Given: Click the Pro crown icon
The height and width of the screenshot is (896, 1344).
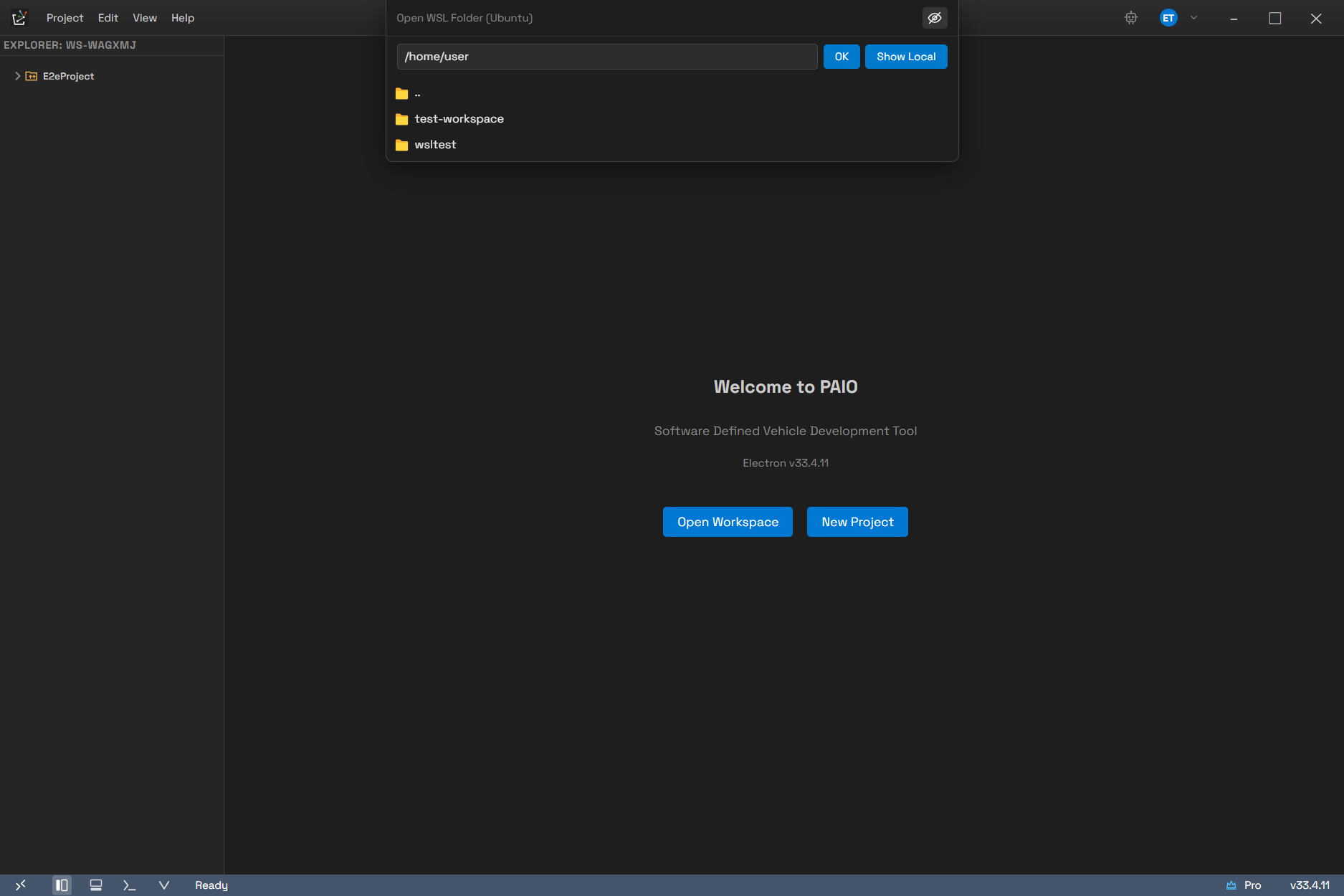Looking at the screenshot, I should click(1231, 885).
